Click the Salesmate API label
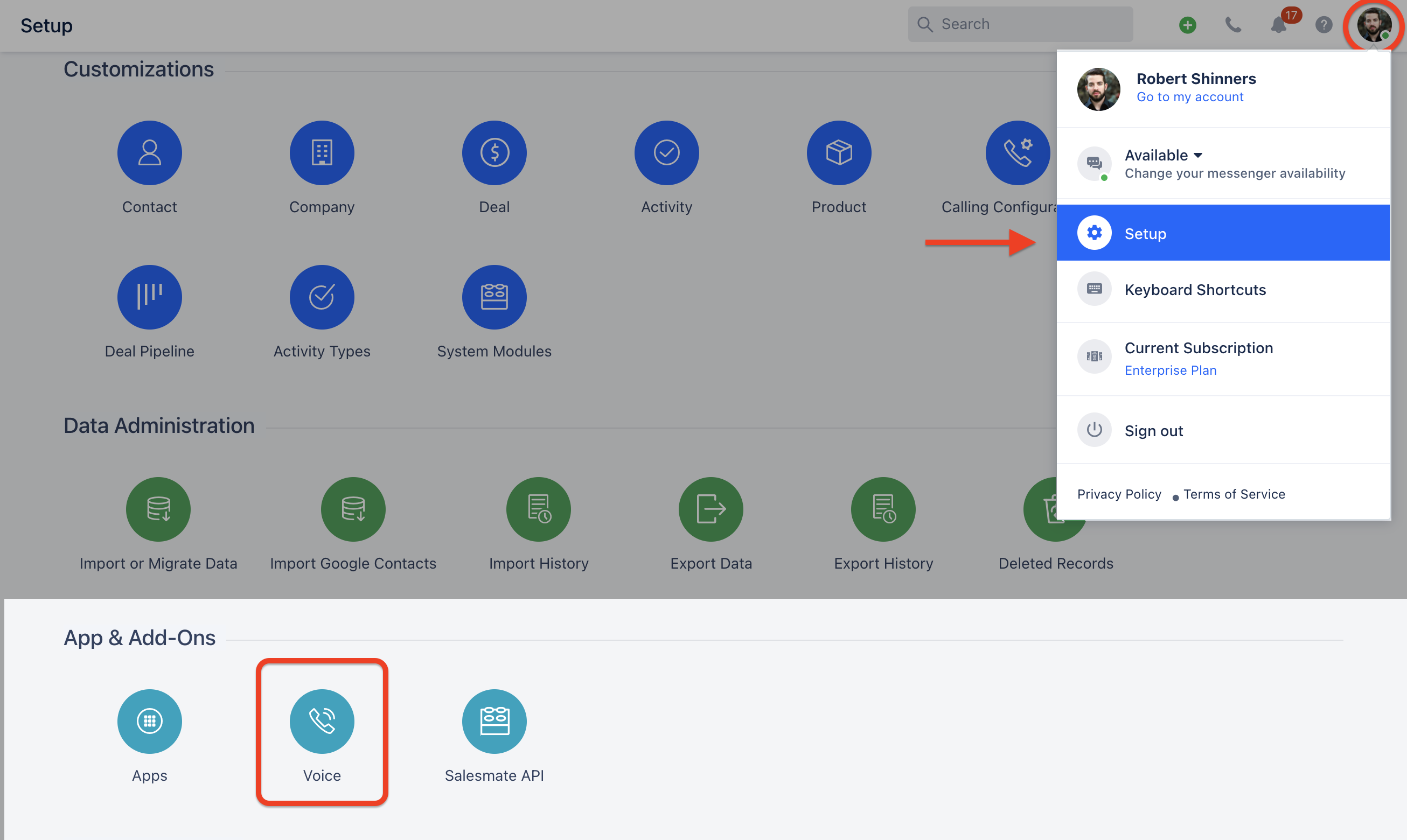 coord(494,776)
